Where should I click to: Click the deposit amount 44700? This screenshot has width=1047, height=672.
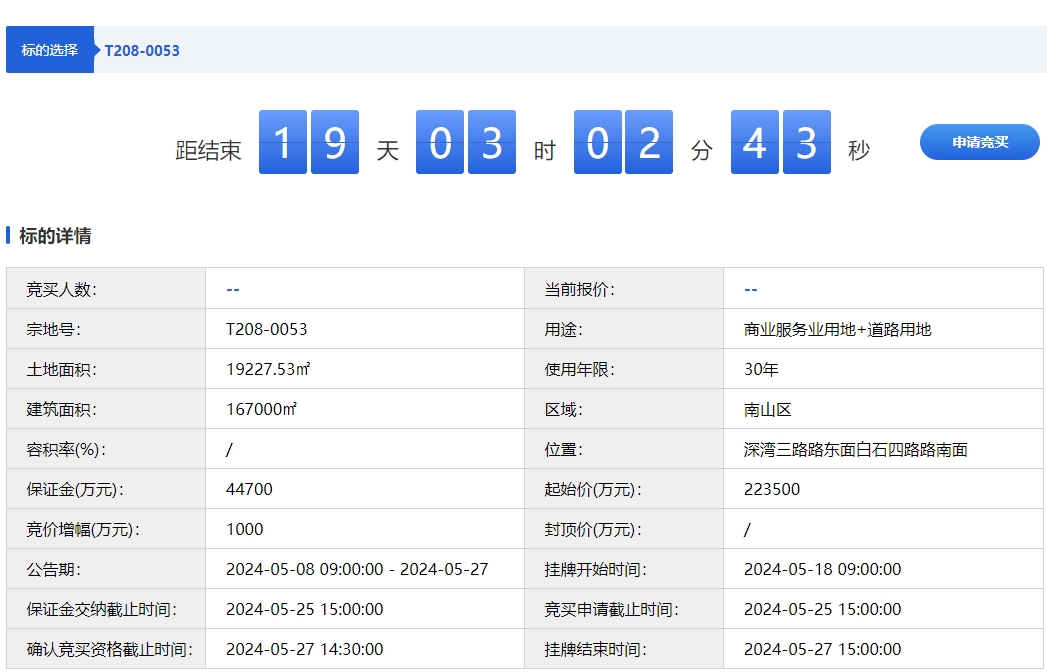249,489
